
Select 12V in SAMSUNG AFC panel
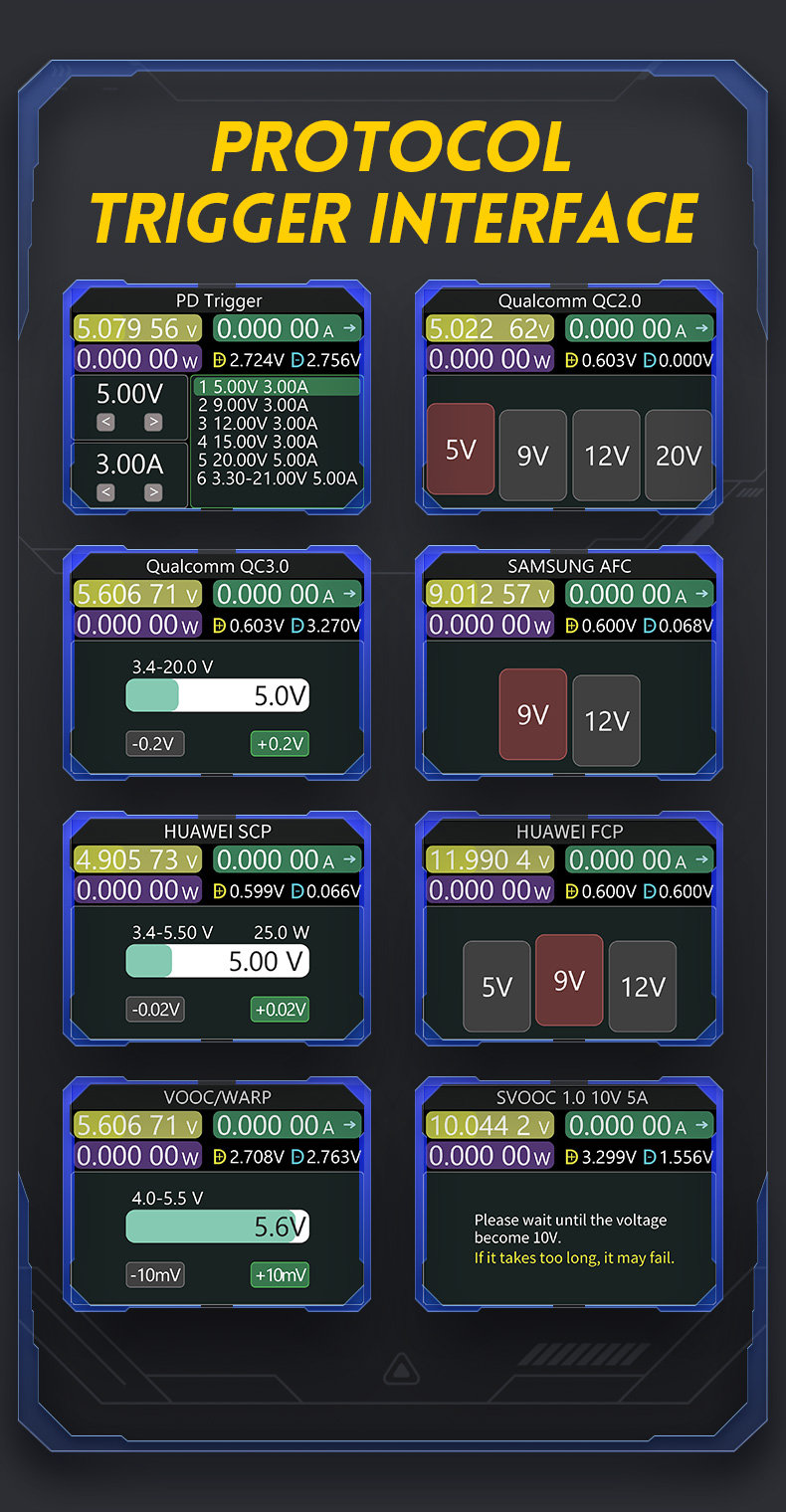(x=607, y=720)
